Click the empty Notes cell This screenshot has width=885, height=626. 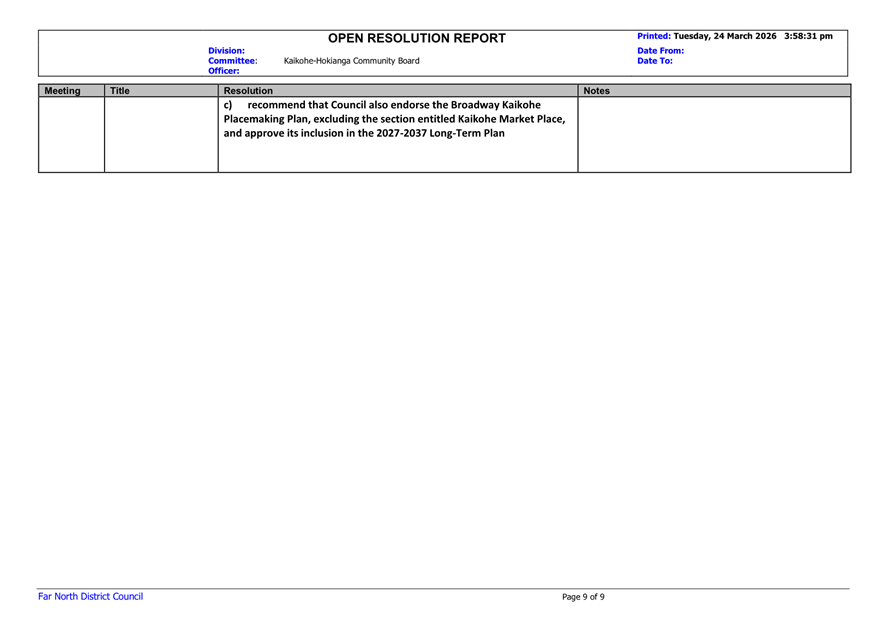[713, 134]
